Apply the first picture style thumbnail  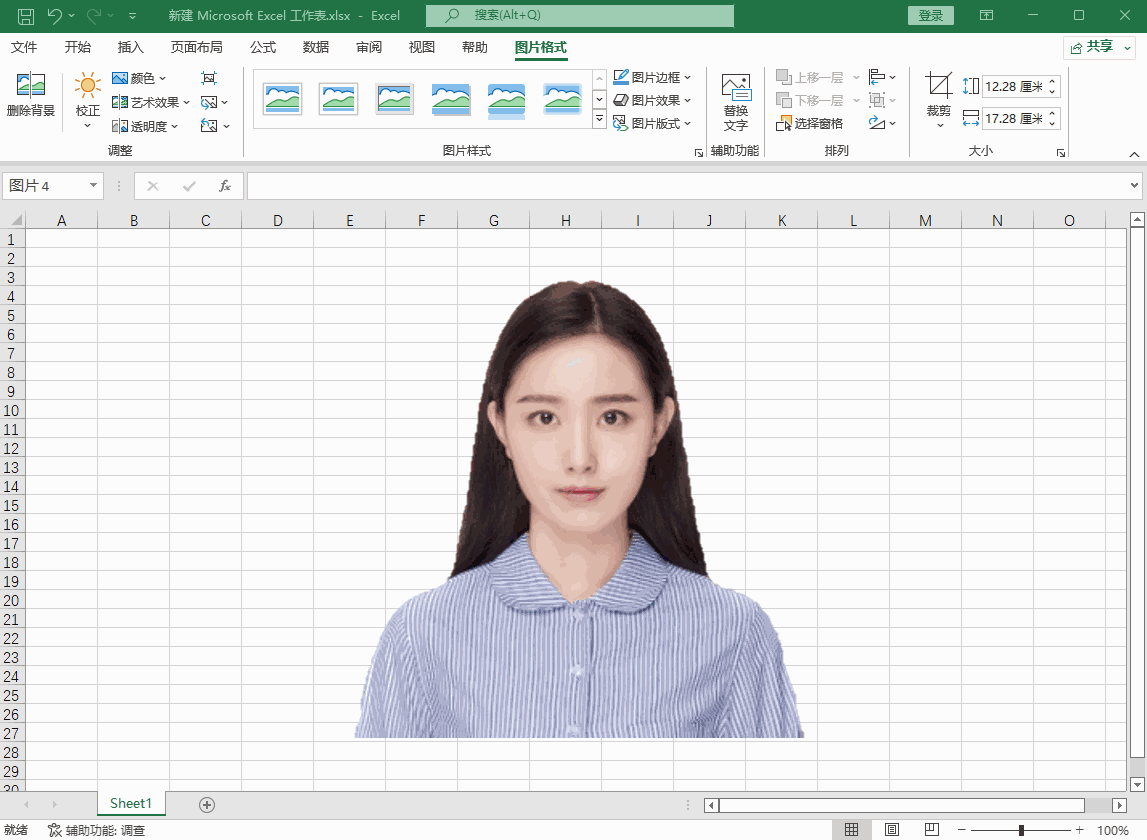[282, 99]
